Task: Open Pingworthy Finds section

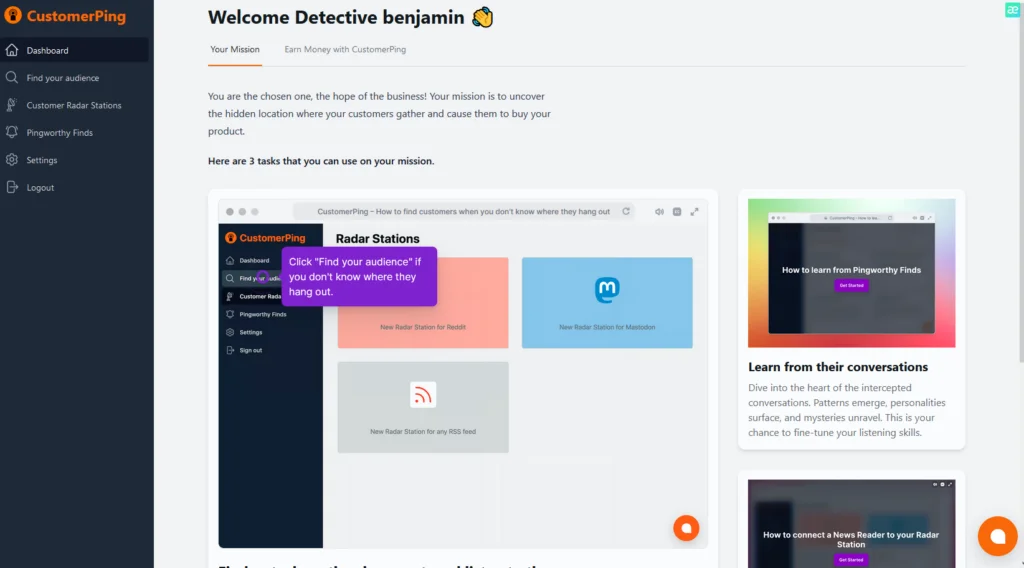Action: (x=75, y=133)
